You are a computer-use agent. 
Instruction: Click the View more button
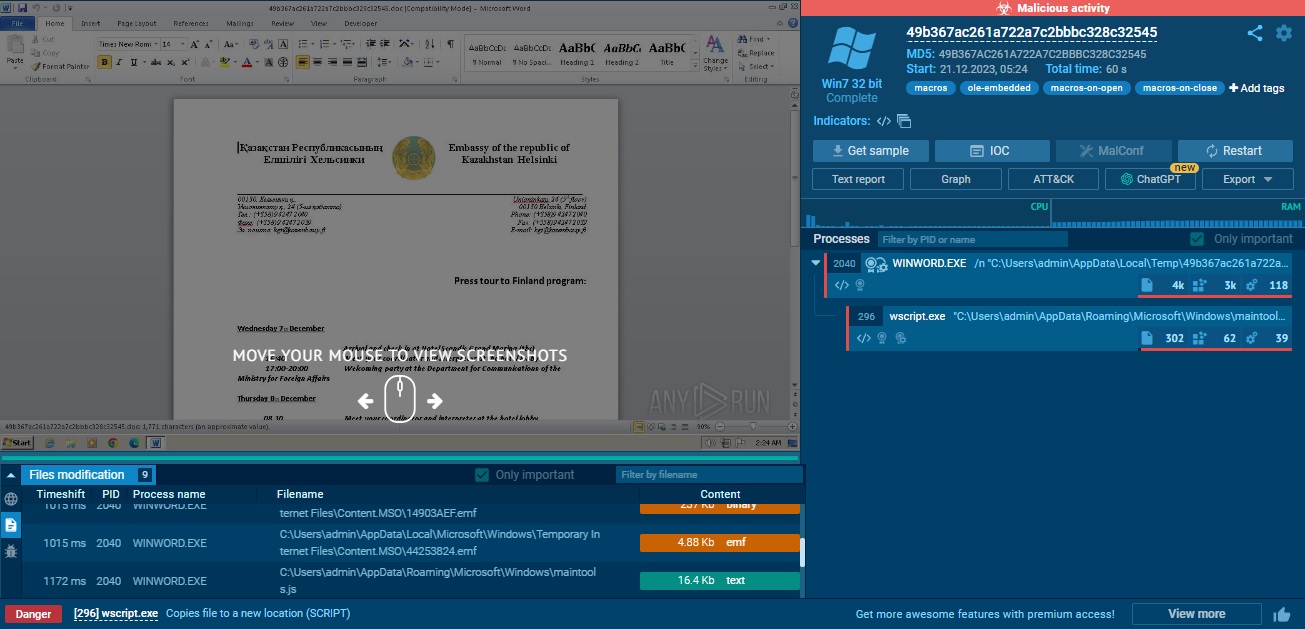coord(1196,614)
